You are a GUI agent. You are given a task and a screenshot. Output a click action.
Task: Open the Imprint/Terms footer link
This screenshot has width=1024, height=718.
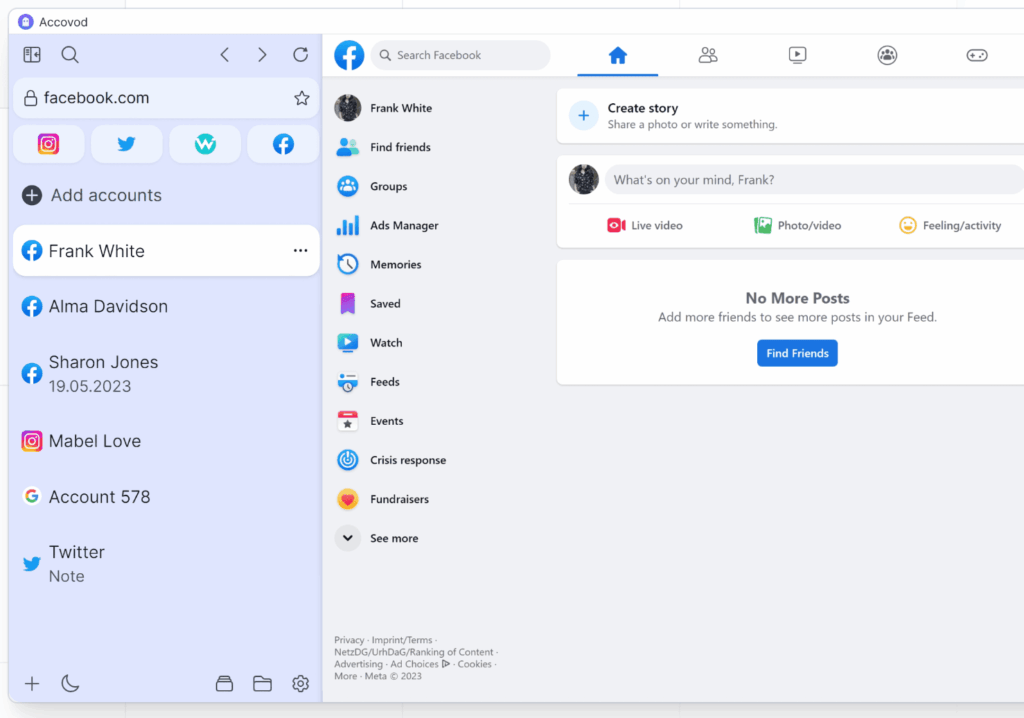(x=402, y=640)
